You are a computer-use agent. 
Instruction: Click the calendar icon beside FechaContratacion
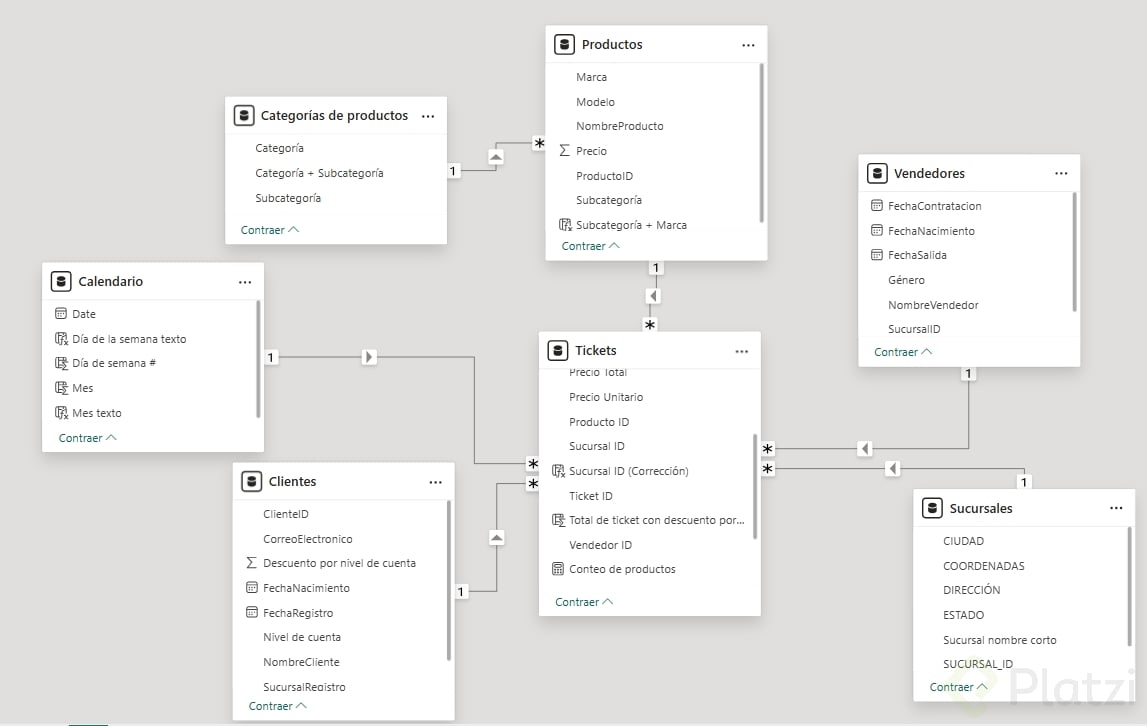tap(877, 206)
